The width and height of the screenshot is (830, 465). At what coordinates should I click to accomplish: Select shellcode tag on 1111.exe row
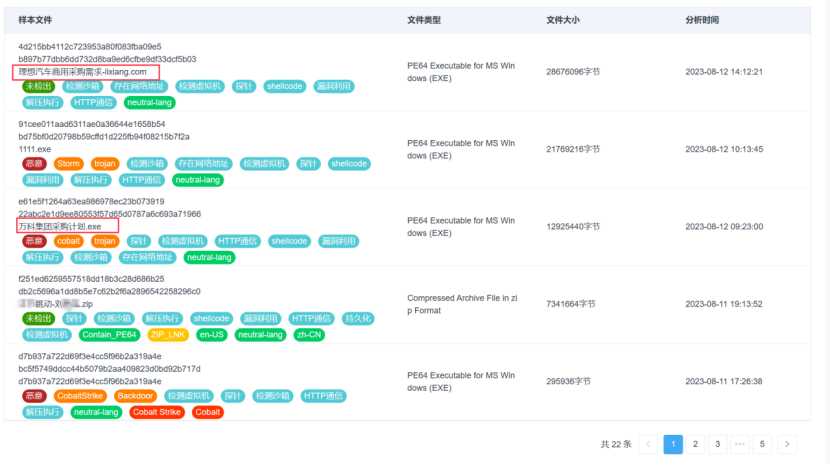pyautogui.click(x=349, y=164)
